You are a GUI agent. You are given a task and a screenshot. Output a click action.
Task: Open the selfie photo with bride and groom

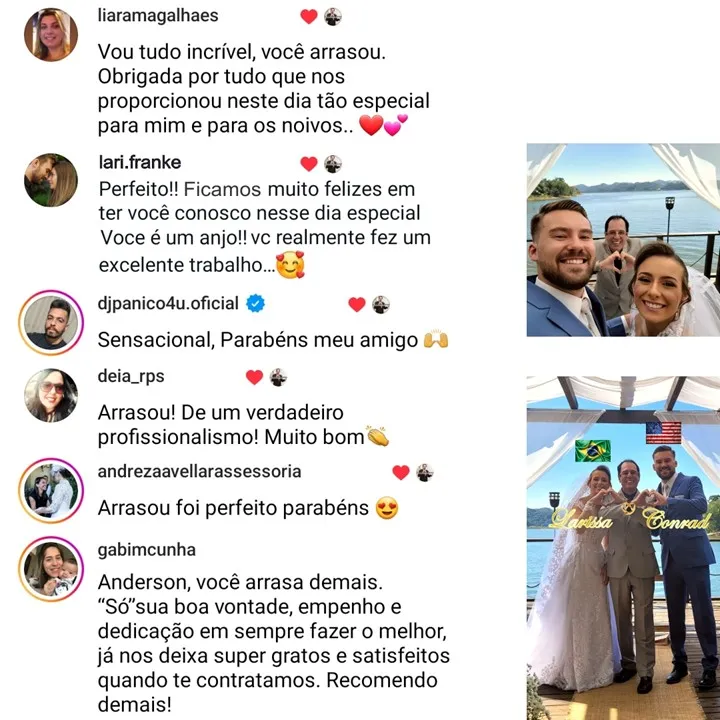coord(623,240)
